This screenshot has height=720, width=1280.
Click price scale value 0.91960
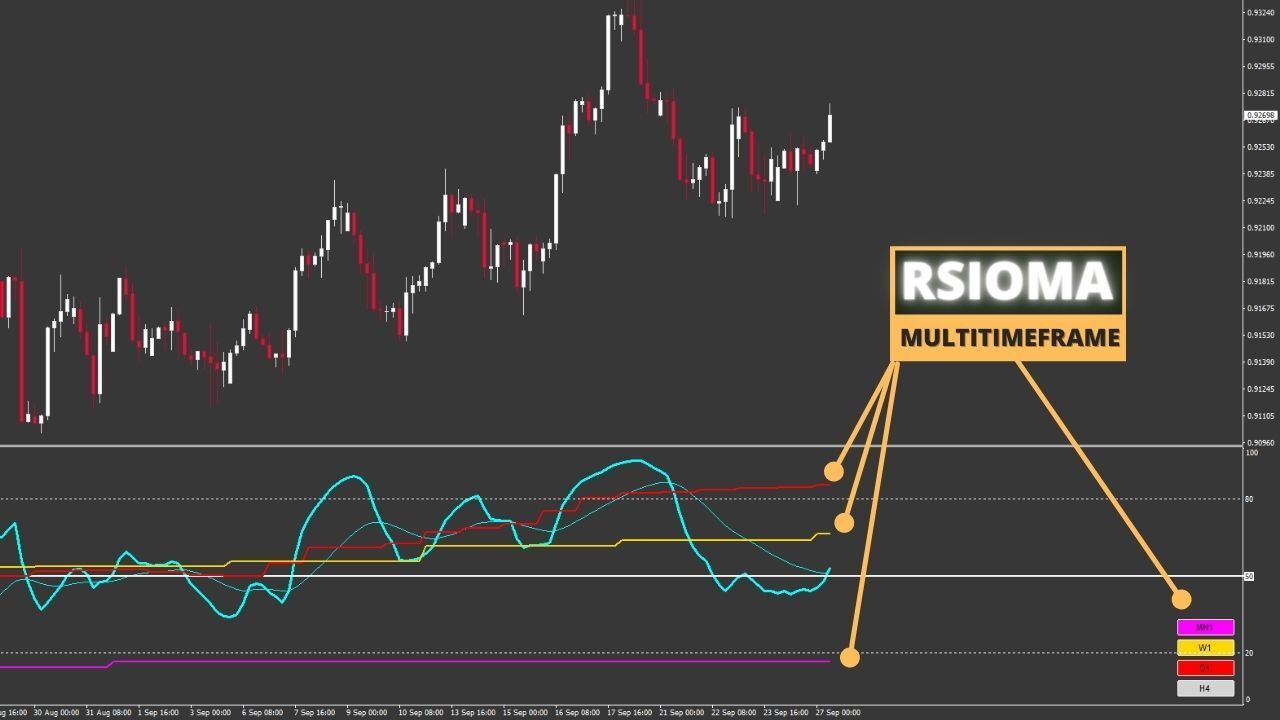pyautogui.click(x=1259, y=255)
